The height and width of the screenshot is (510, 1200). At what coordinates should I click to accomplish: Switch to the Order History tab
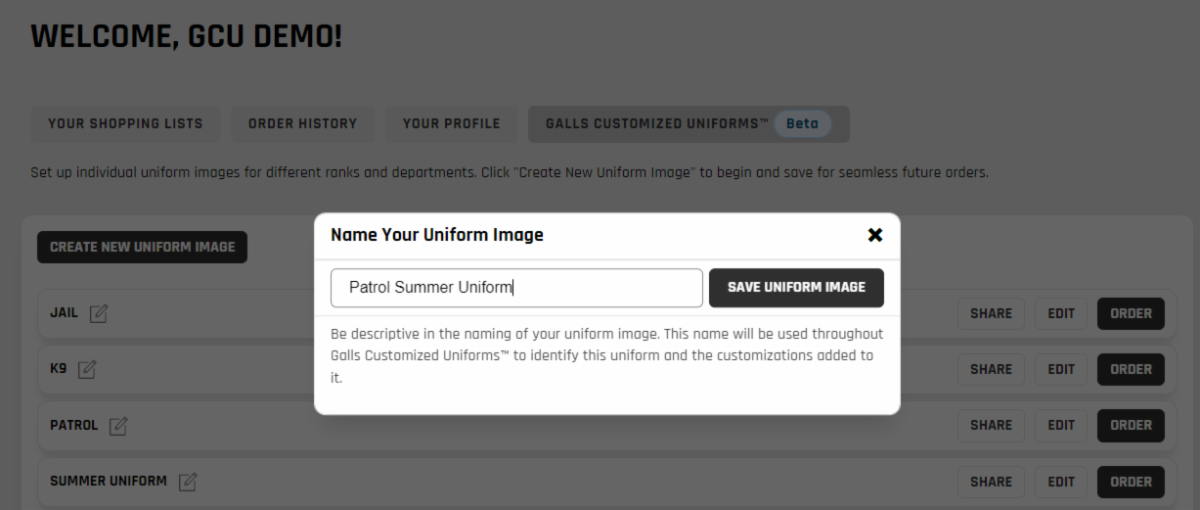tap(302, 124)
